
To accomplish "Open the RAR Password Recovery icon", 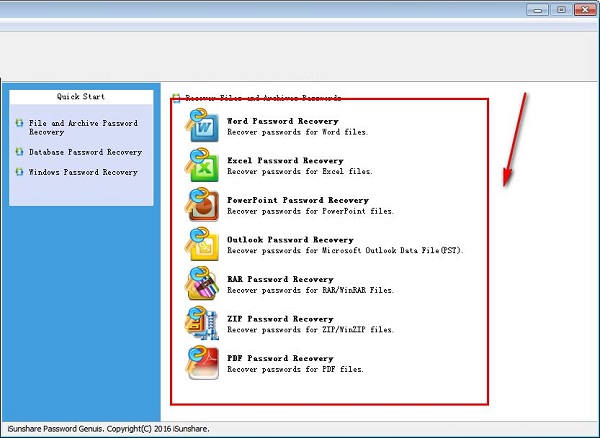I will coord(202,283).
